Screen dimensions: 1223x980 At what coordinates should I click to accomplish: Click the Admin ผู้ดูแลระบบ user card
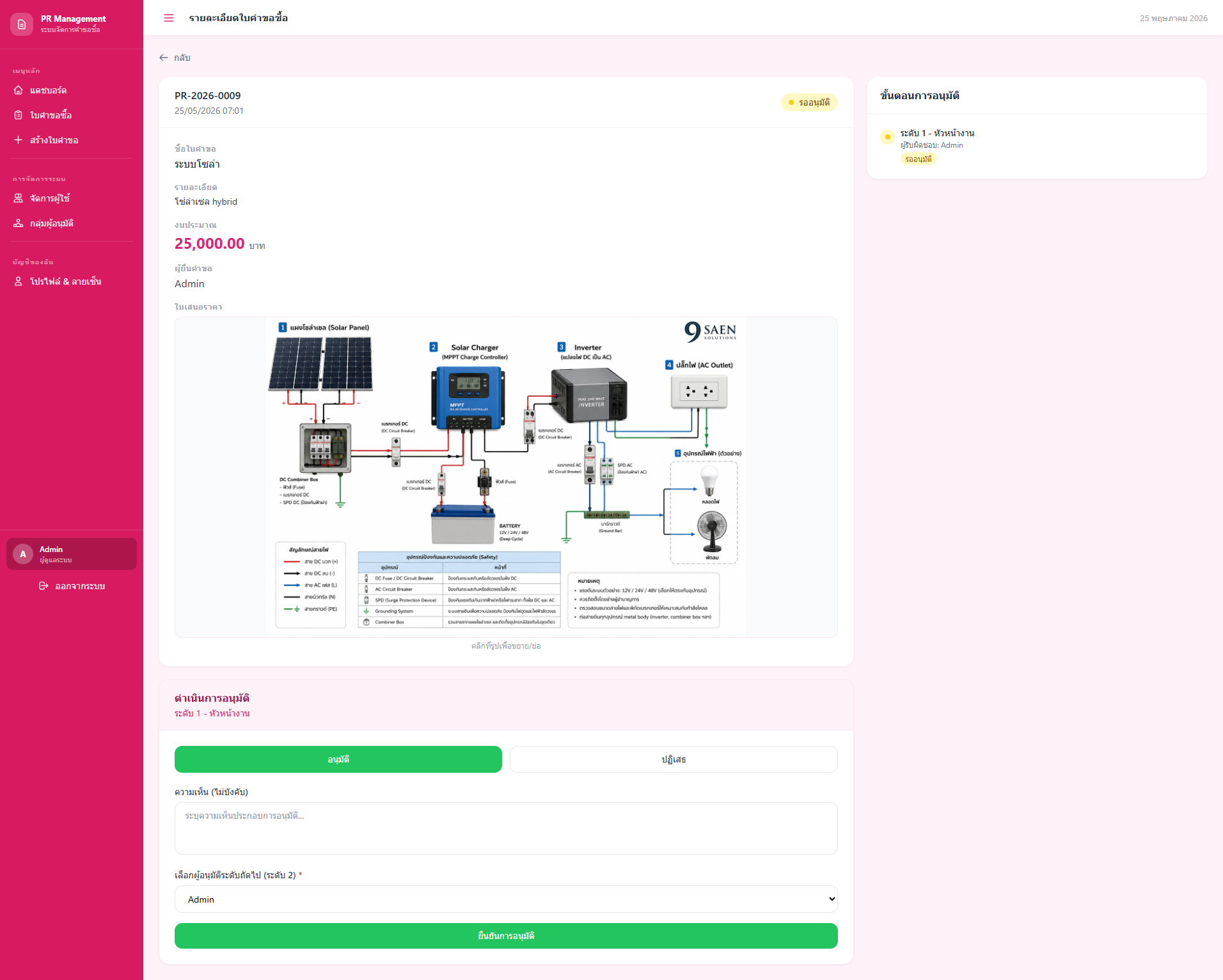pyautogui.click(x=72, y=554)
